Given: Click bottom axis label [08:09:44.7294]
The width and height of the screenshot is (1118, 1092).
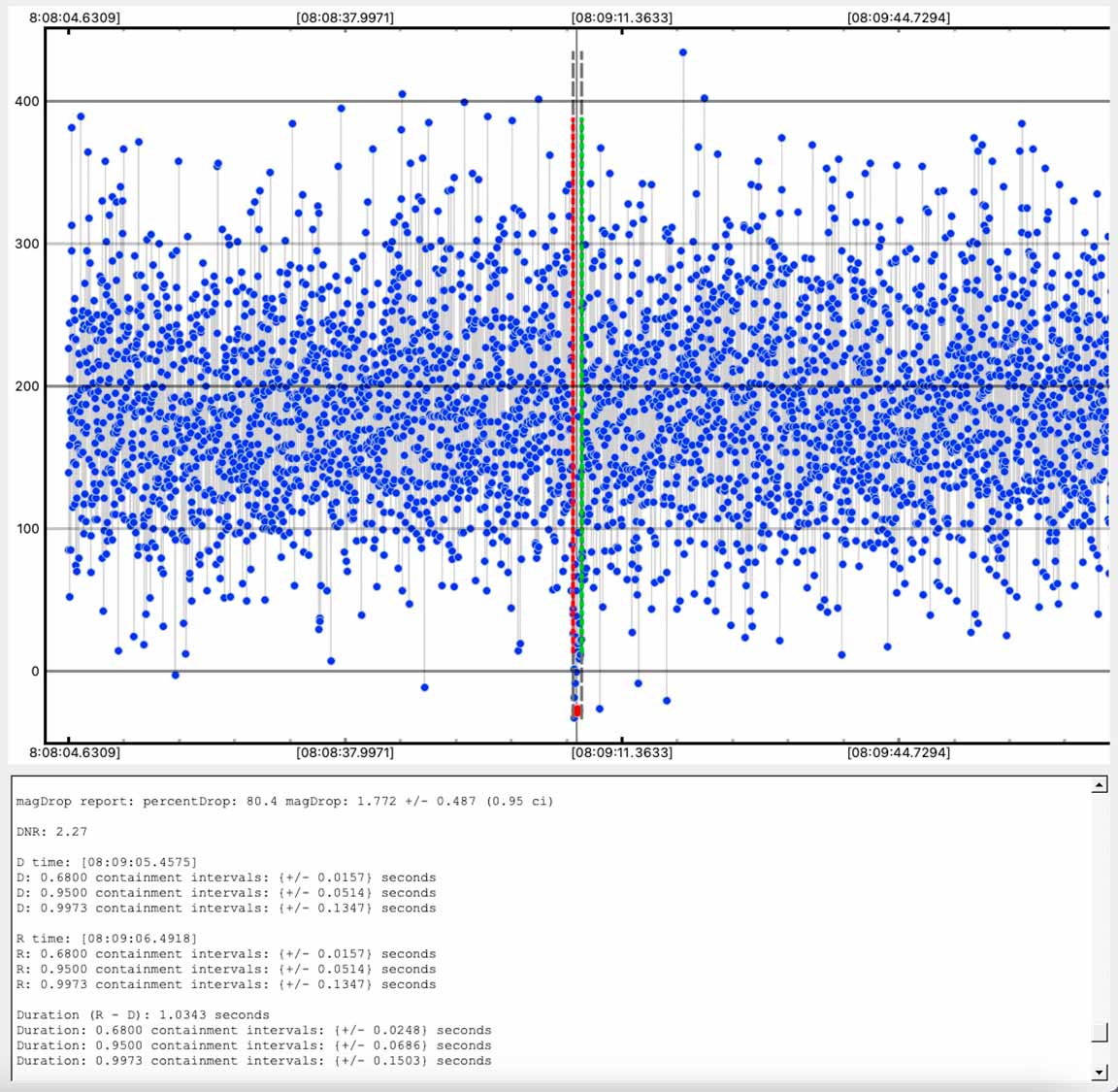Looking at the screenshot, I should point(899,752).
